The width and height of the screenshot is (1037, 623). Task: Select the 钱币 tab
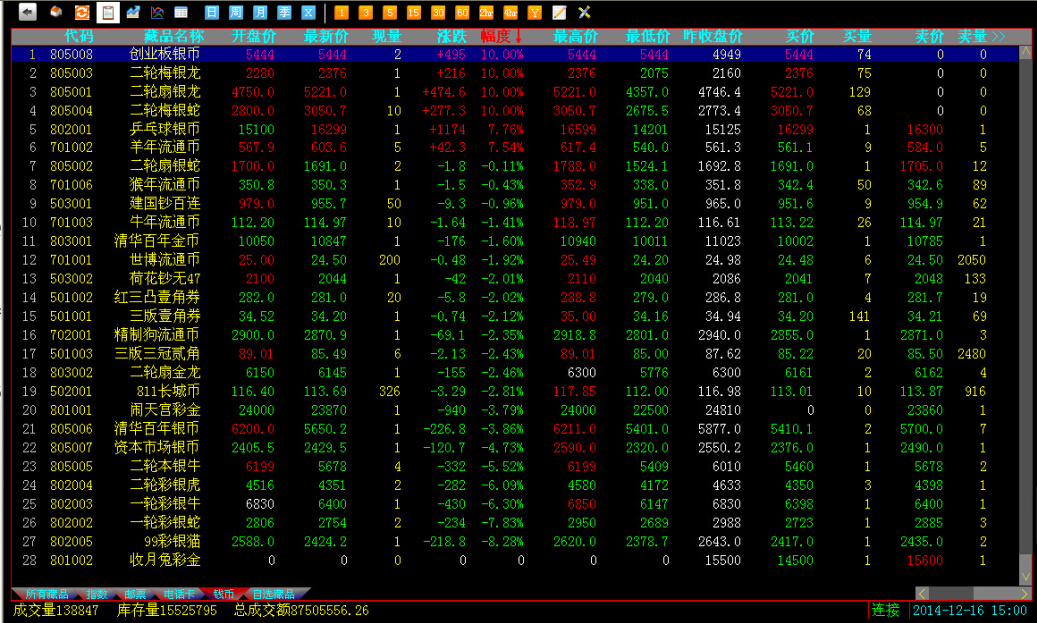[224, 594]
